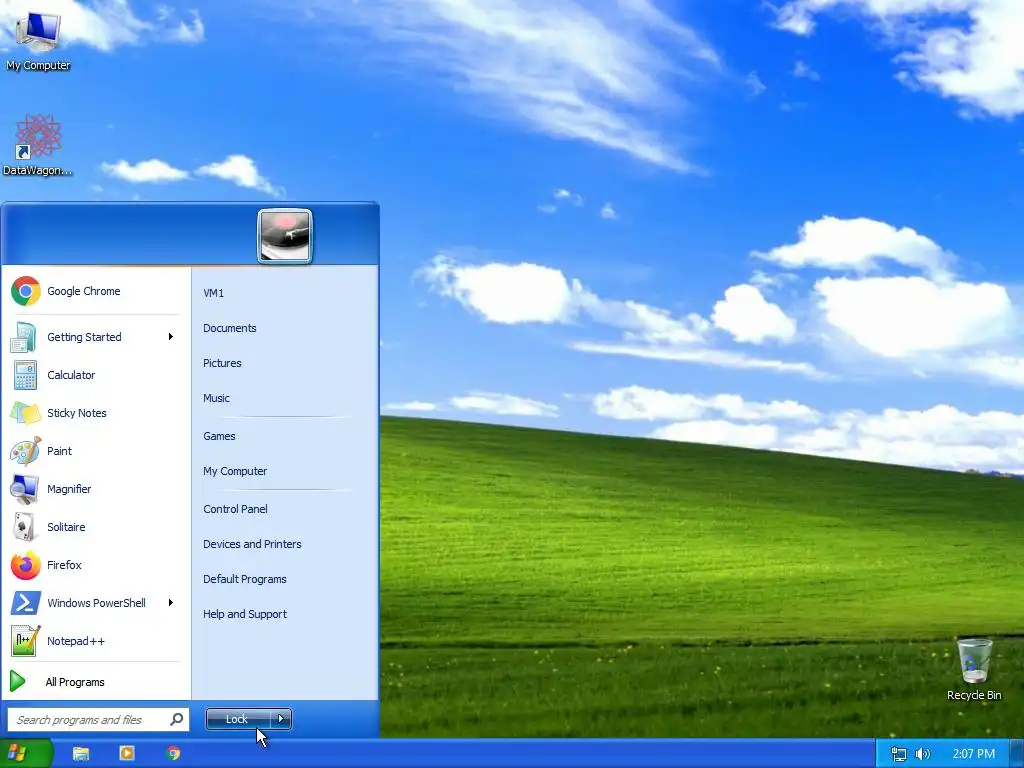Viewport: 1024px width, 768px height.
Task: Open Devices and Printers
Action: click(x=252, y=545)
